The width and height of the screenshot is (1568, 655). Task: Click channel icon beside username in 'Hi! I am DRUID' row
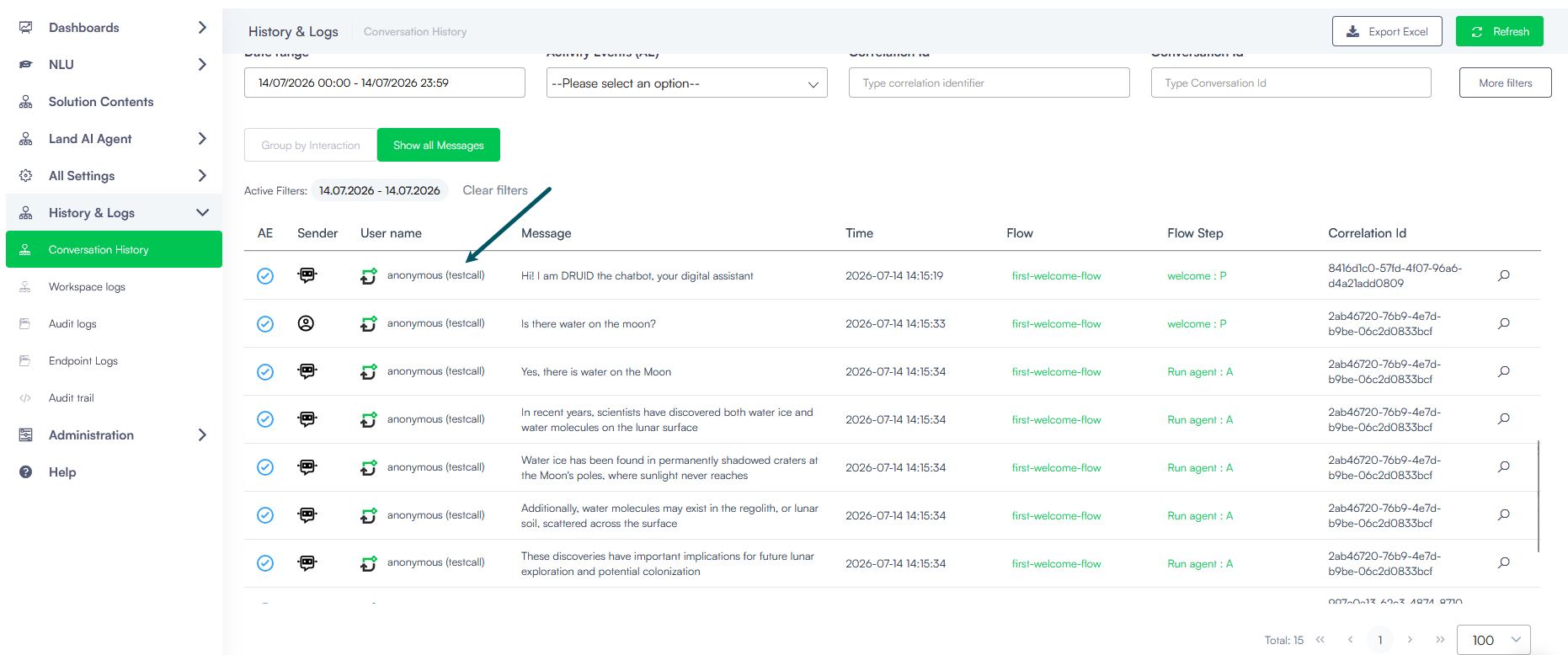tap(369, 276)
